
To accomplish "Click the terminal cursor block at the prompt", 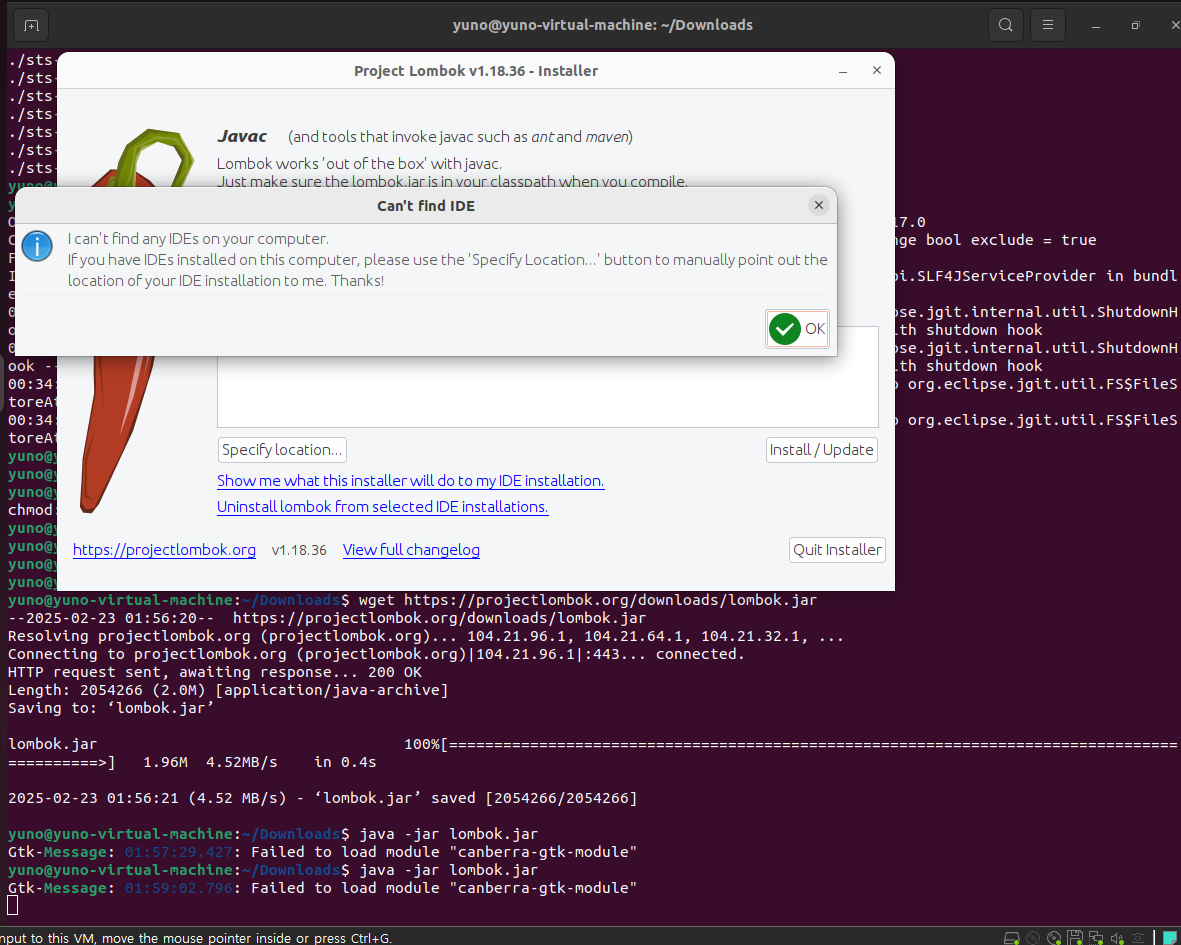I will point(13,905).
